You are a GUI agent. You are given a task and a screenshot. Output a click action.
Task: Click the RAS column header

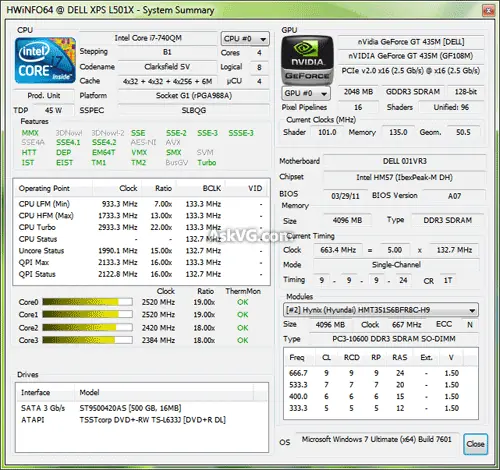[x=399, y=357]
